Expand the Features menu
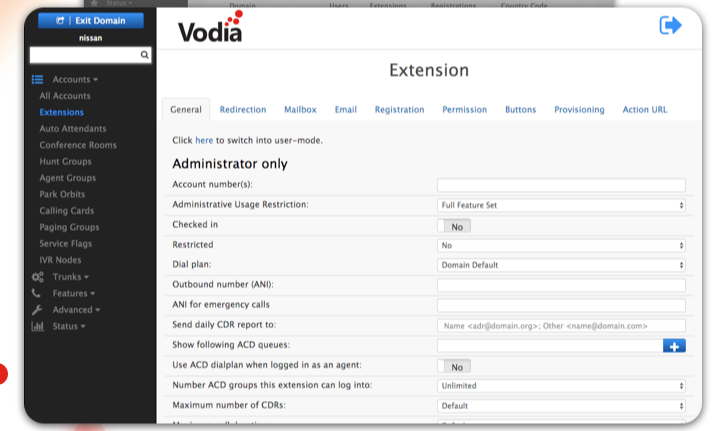 (x=74, y=293)
